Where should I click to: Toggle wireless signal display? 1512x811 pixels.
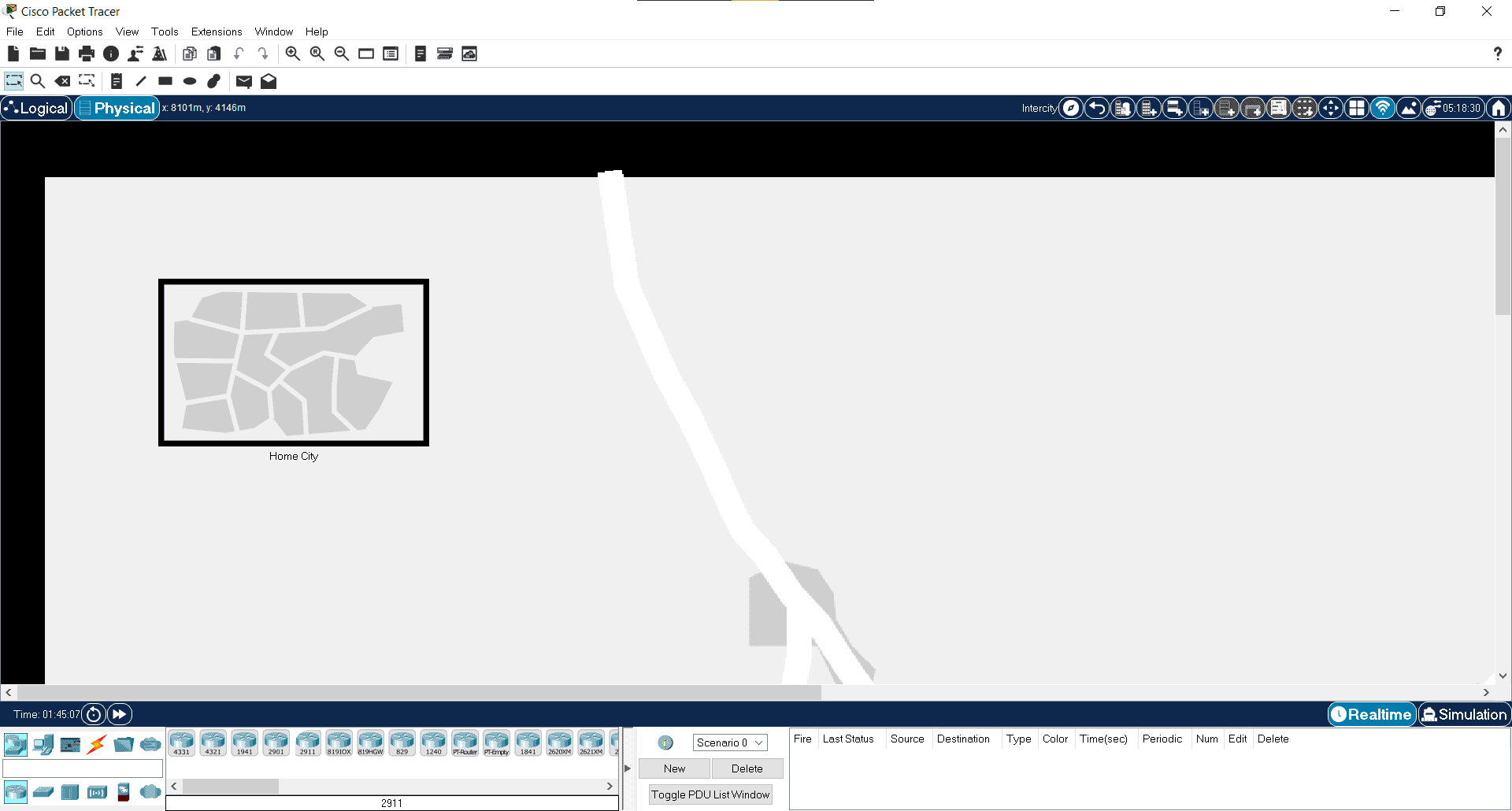(1383, 108)
